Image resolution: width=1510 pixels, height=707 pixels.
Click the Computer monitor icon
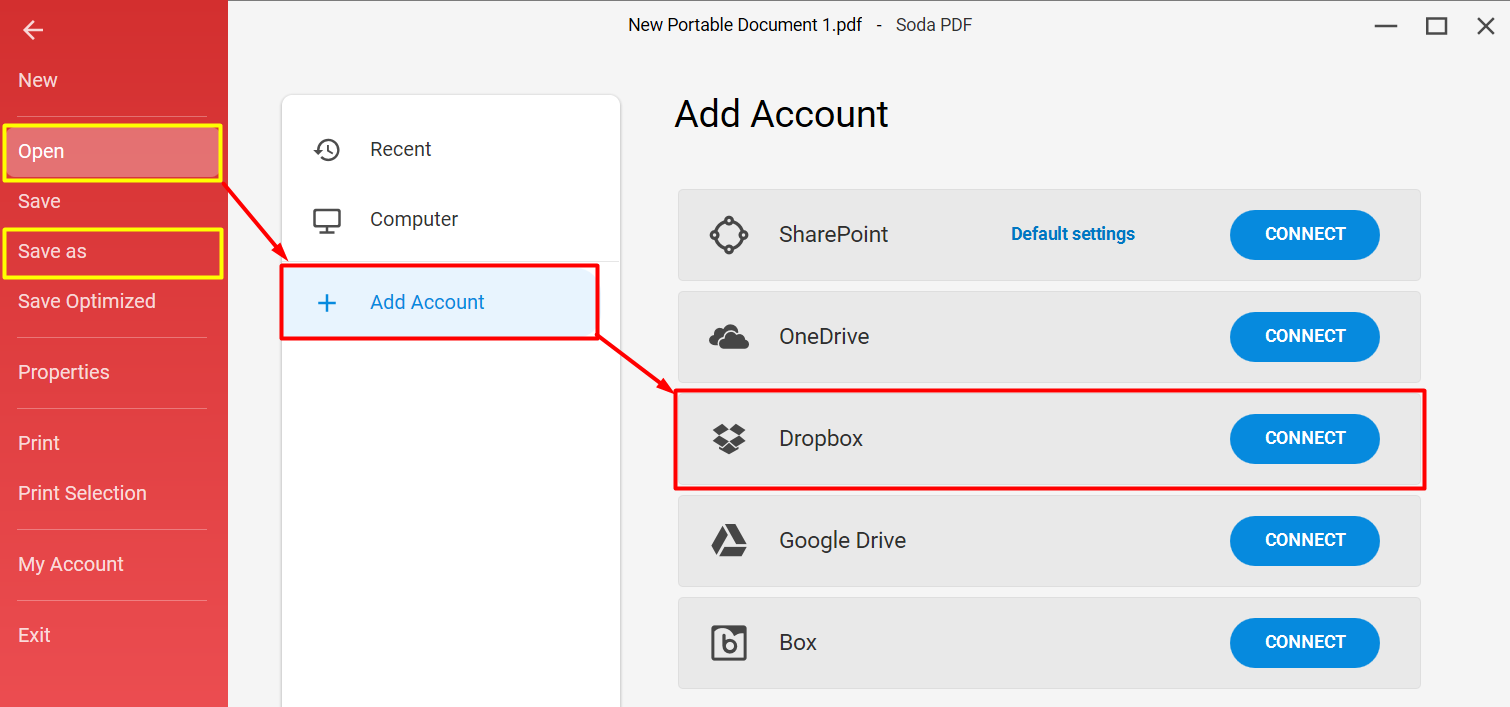point(327,220)
